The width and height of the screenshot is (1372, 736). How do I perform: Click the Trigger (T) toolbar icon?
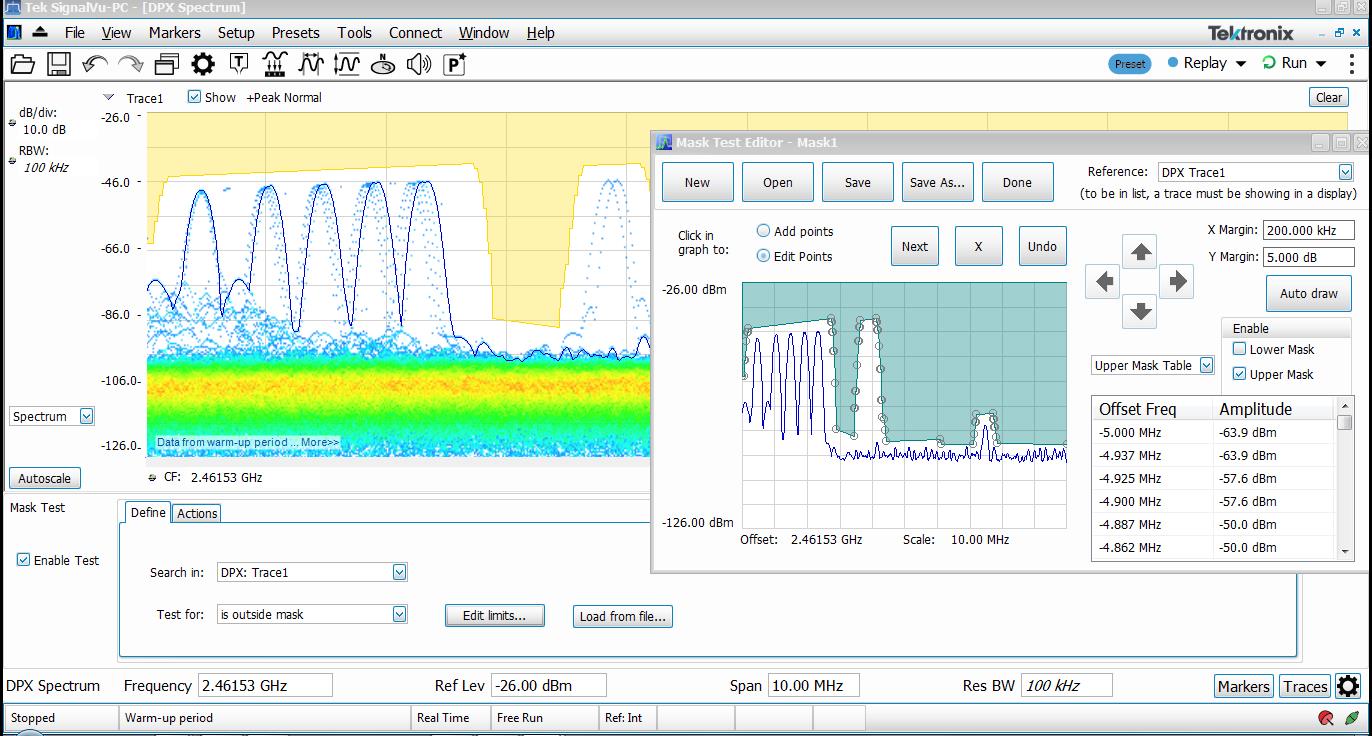click(x=239, y=65)
